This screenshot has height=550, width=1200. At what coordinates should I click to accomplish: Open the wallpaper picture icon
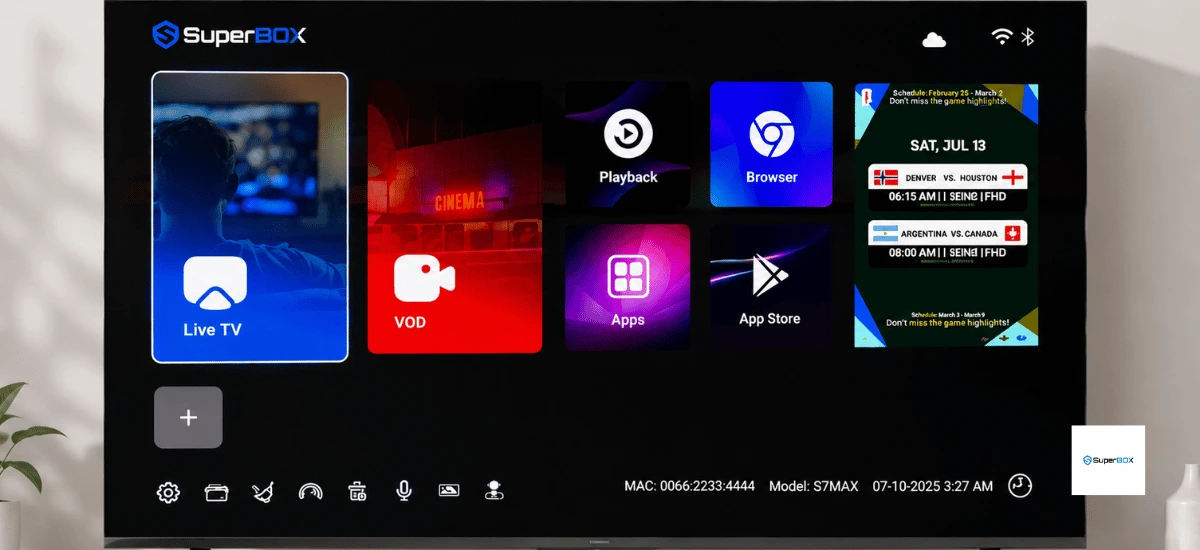449,490
